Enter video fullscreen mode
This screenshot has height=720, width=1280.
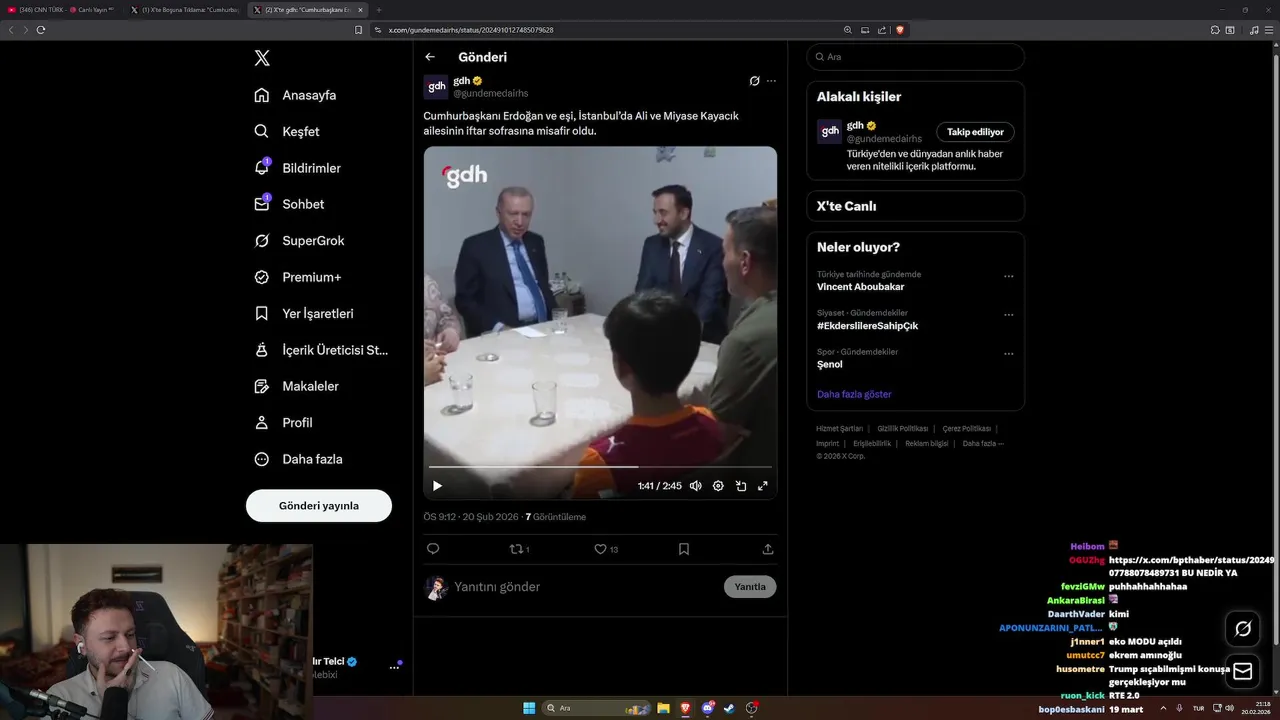click(762, 486)
